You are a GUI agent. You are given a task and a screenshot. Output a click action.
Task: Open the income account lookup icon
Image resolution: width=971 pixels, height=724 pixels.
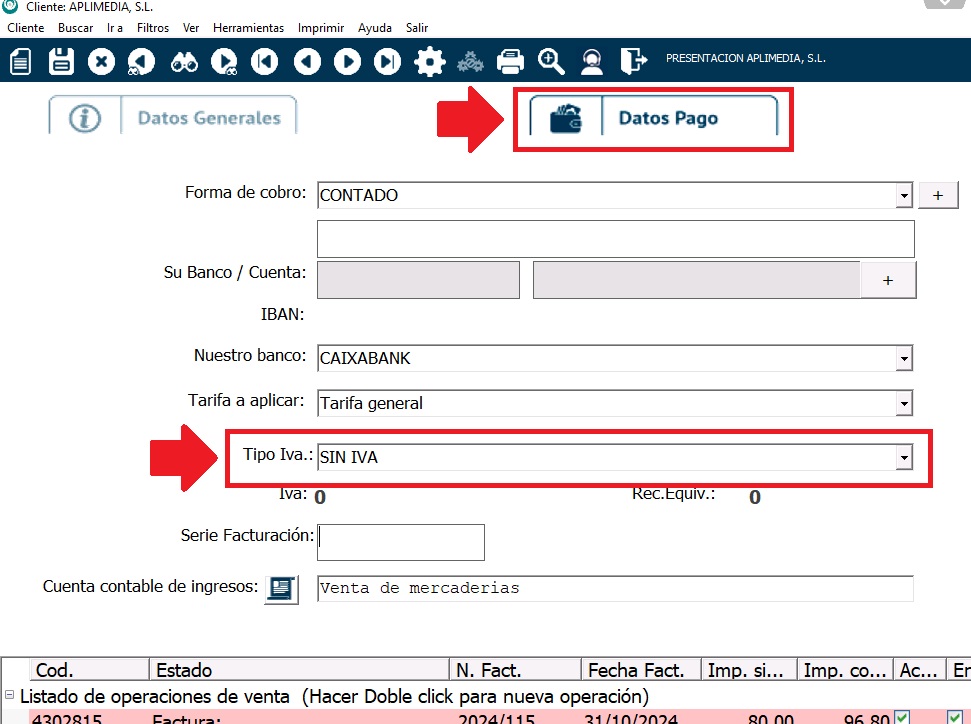pos(281,589)
